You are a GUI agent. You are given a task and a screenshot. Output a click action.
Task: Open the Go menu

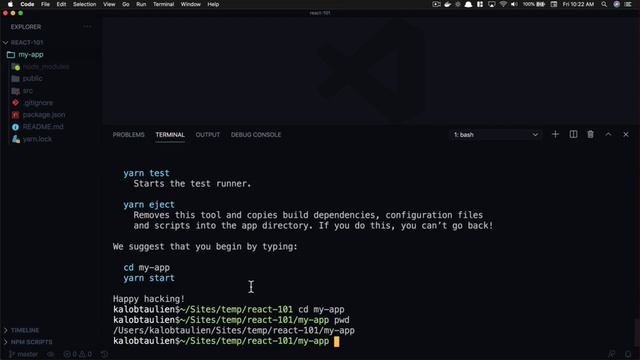pos(126,4)
